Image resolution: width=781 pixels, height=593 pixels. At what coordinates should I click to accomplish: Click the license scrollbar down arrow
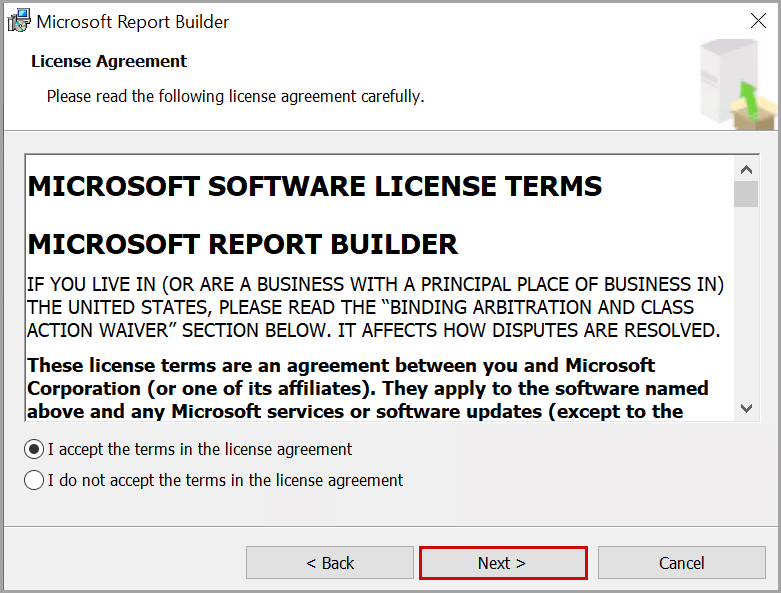(x=745, y=407)
